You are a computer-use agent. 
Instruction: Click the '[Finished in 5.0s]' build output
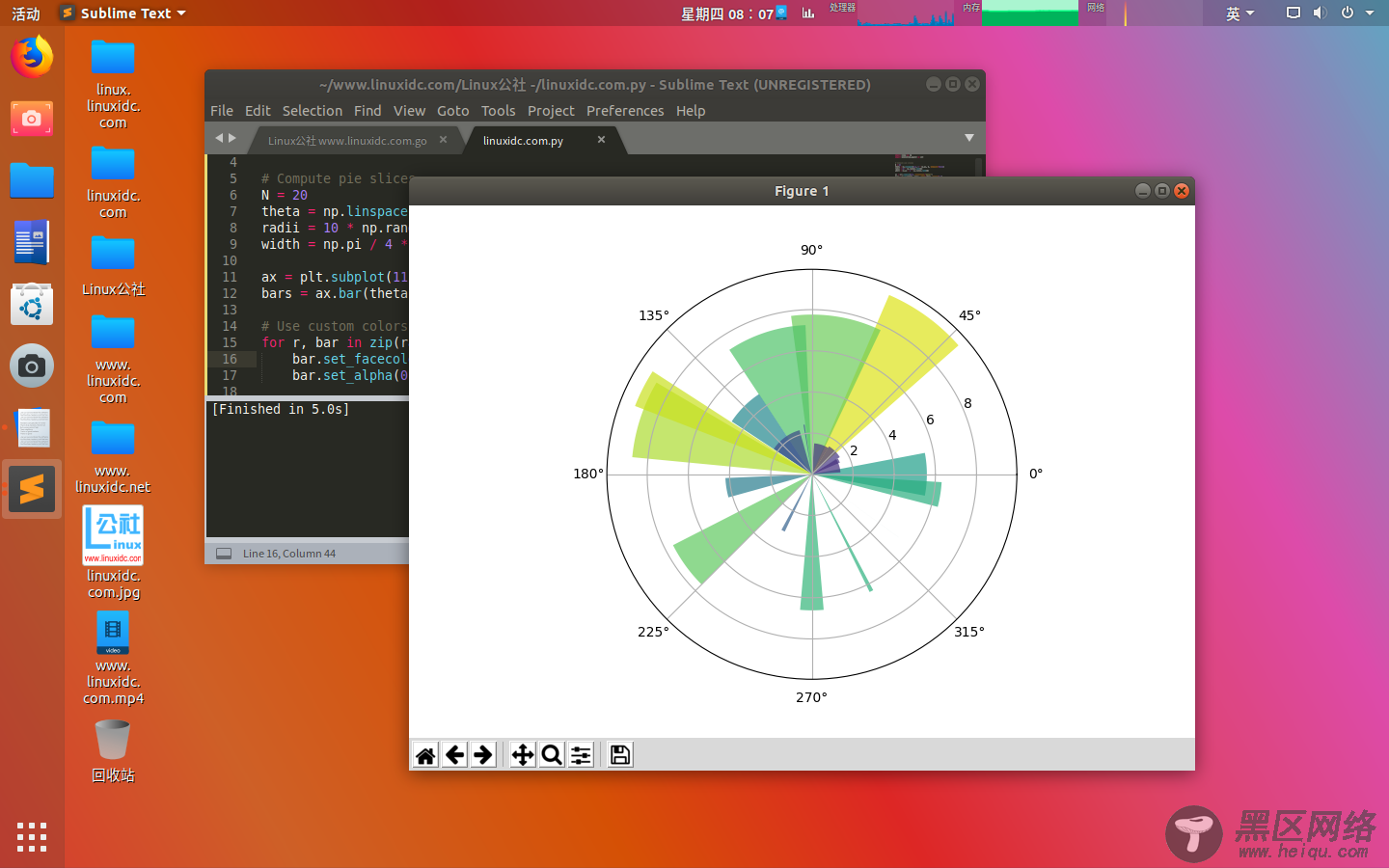tap(281, 409)
